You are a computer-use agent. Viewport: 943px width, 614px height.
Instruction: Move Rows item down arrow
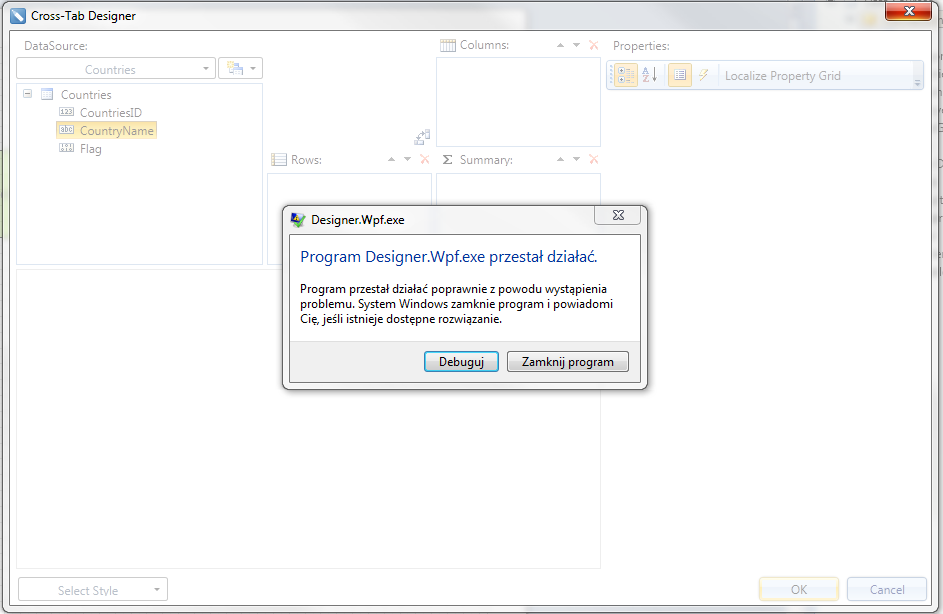tap(407, 159)
